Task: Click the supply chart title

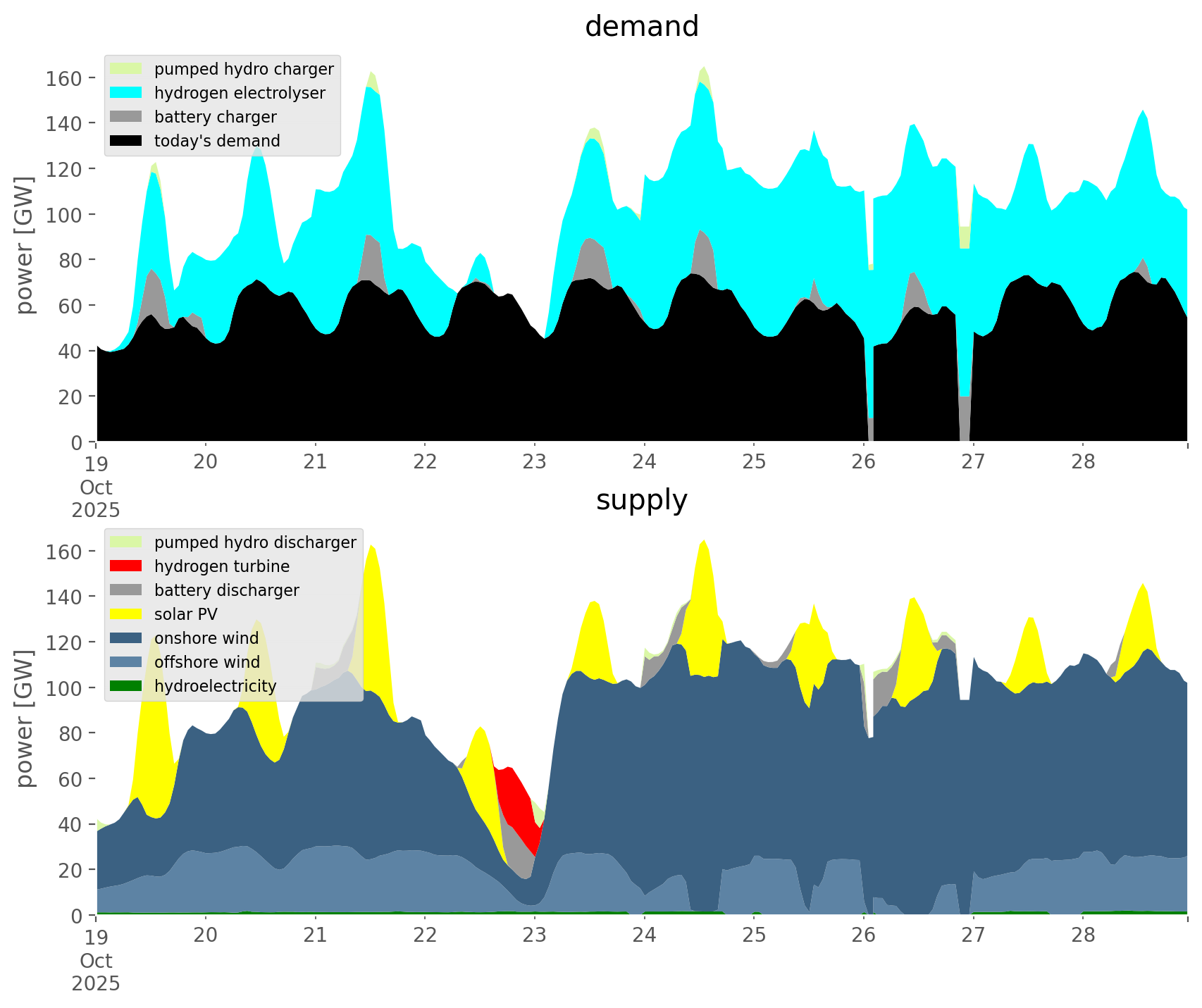Action: [x=641, y=500]
